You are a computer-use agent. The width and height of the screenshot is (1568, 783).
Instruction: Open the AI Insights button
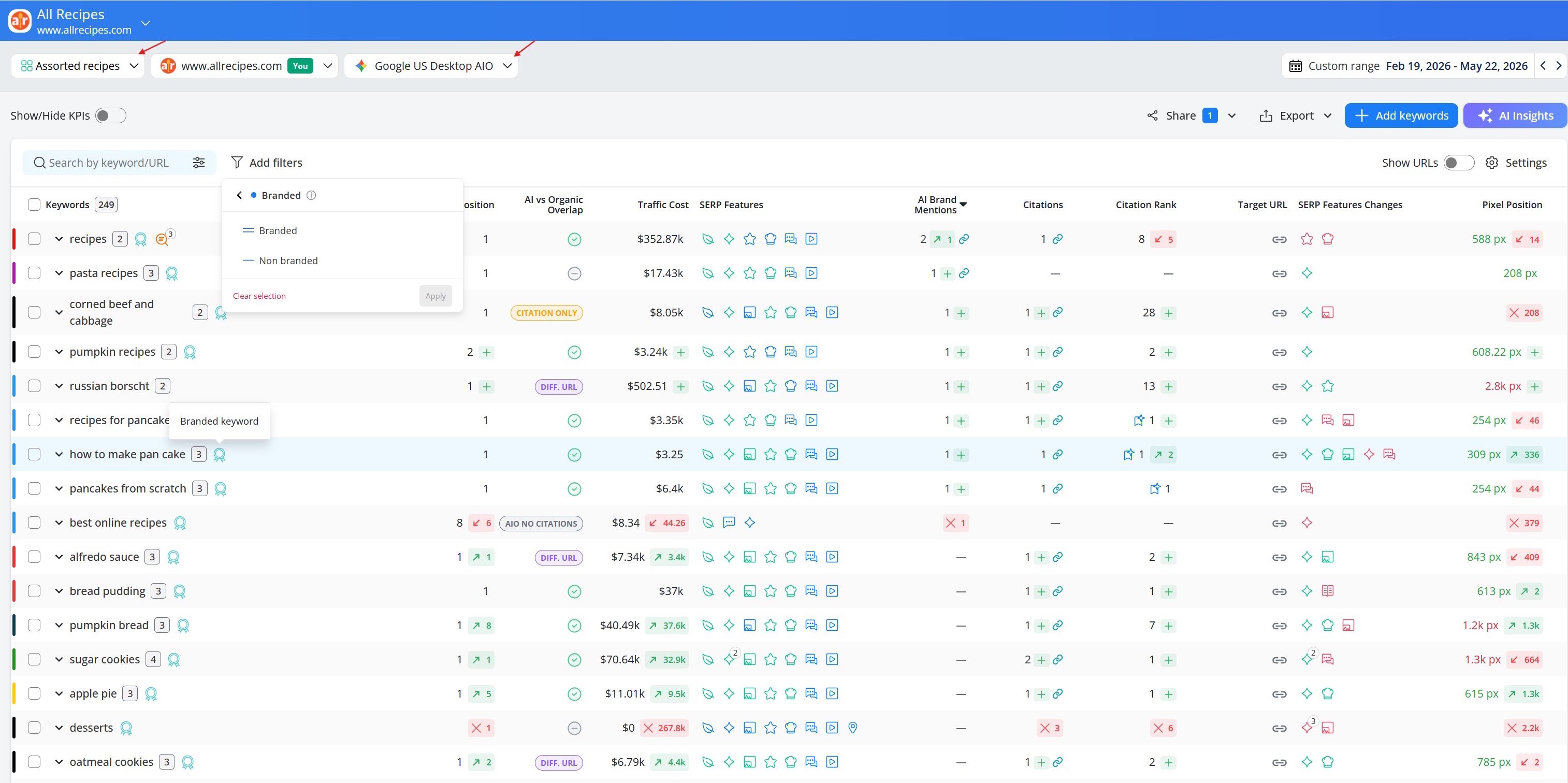point(1515,115)
